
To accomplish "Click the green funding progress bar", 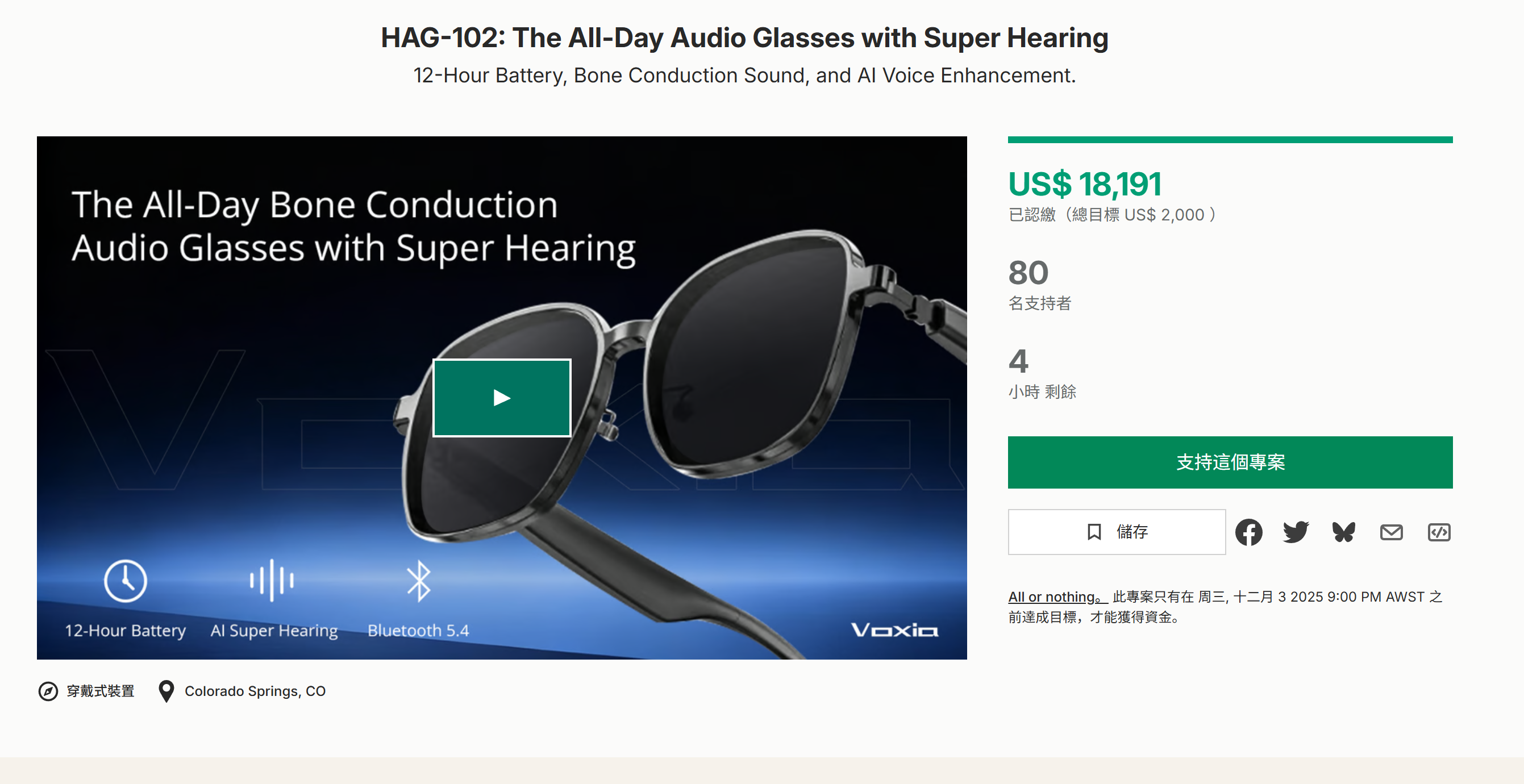I will click(x=1230, y=140).
